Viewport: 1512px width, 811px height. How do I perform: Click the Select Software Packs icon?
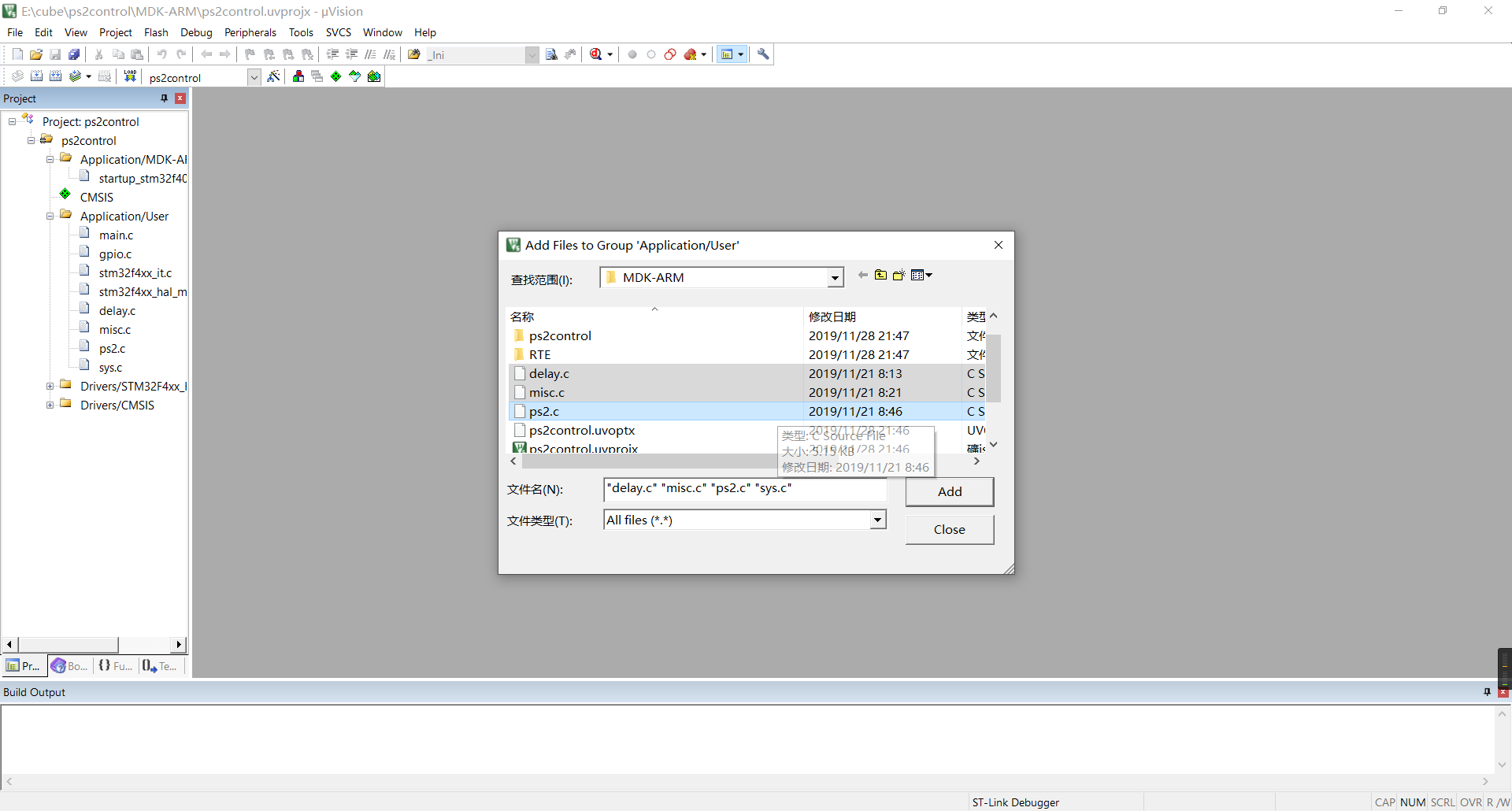coord(355,76)
